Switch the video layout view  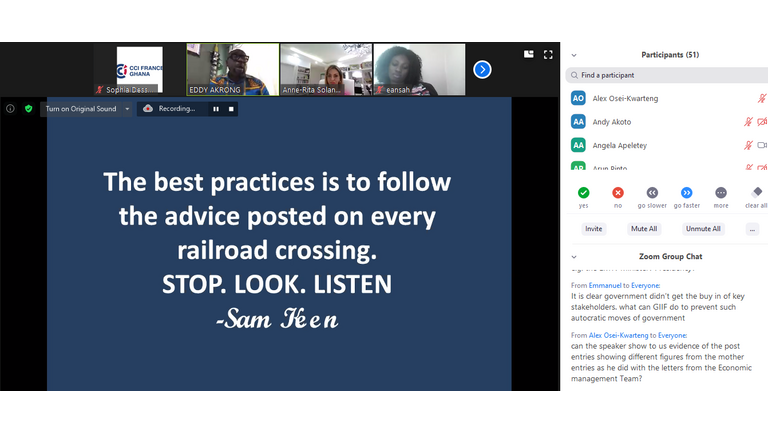pos(528,55)
